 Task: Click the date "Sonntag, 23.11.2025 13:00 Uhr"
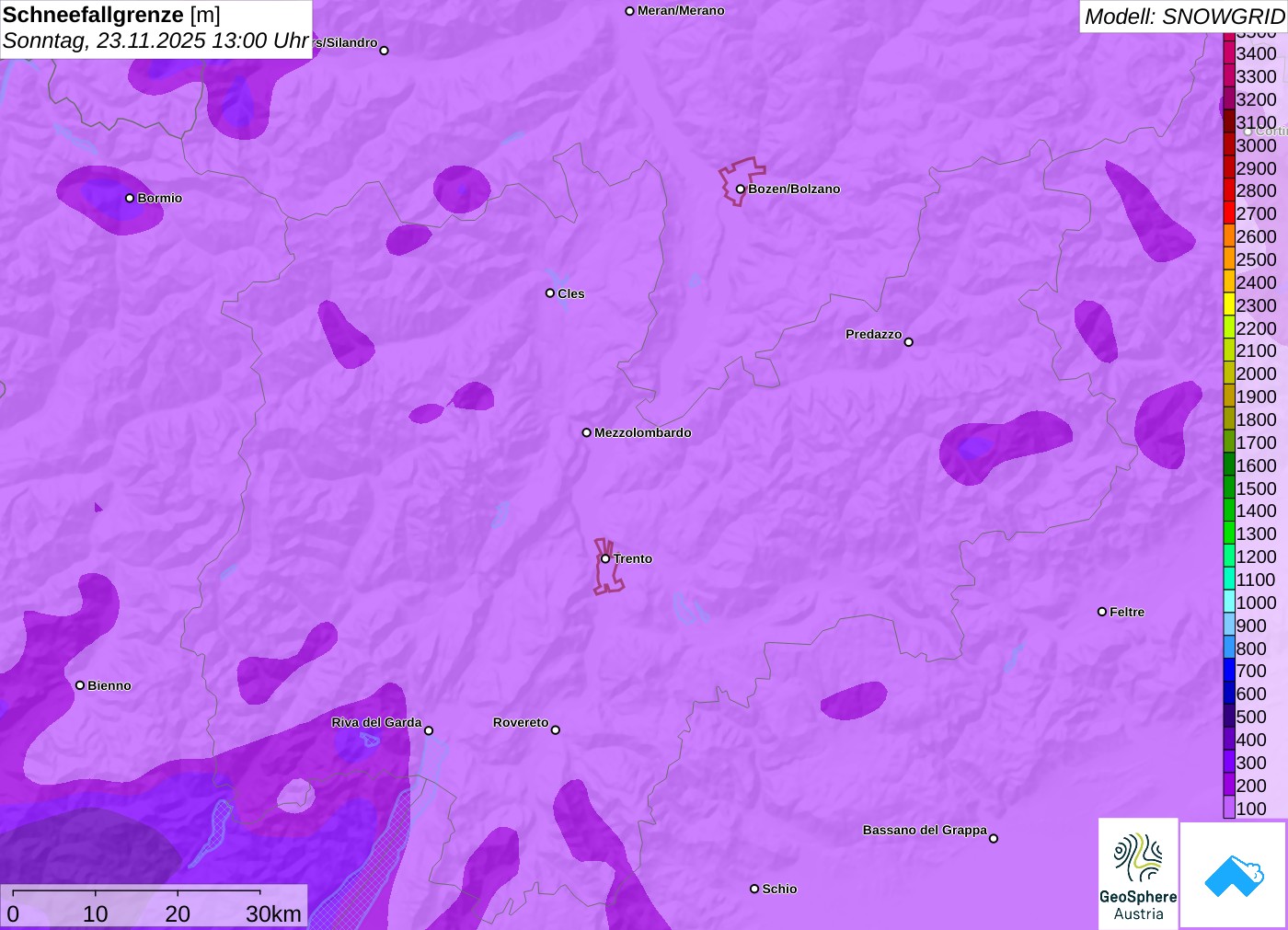155,41
